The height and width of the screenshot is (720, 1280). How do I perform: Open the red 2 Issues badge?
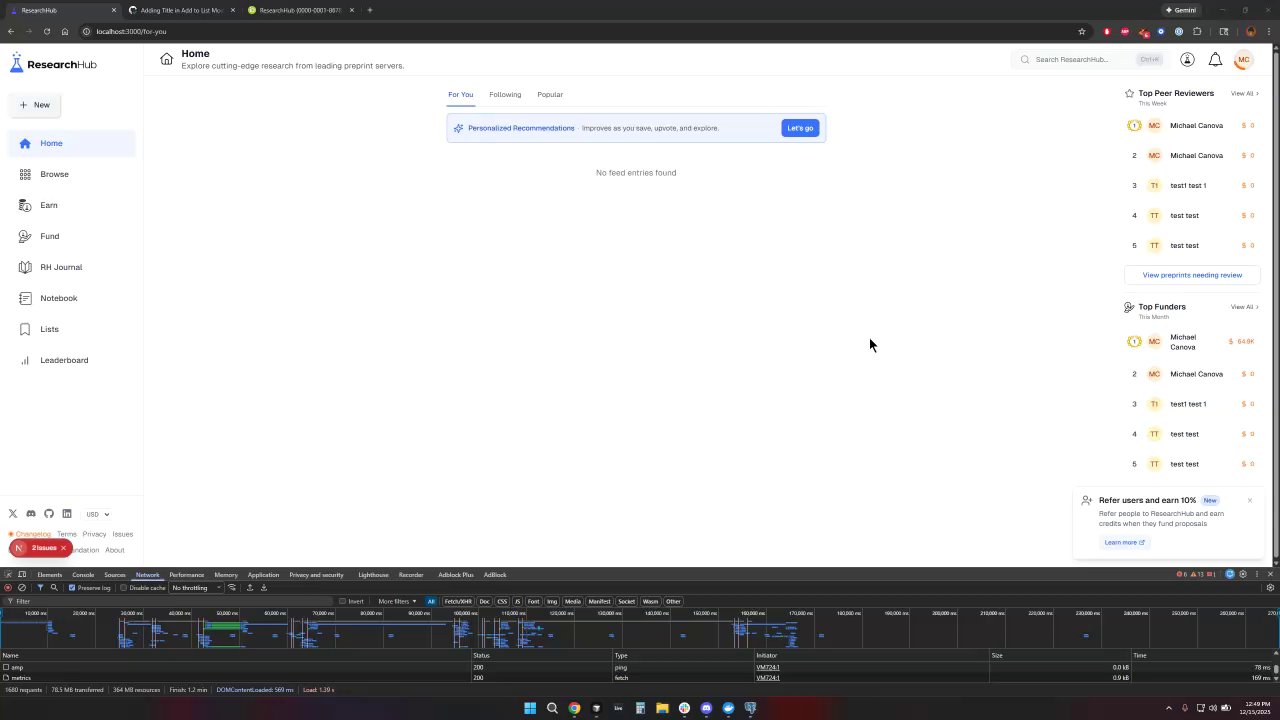(41, 548)
